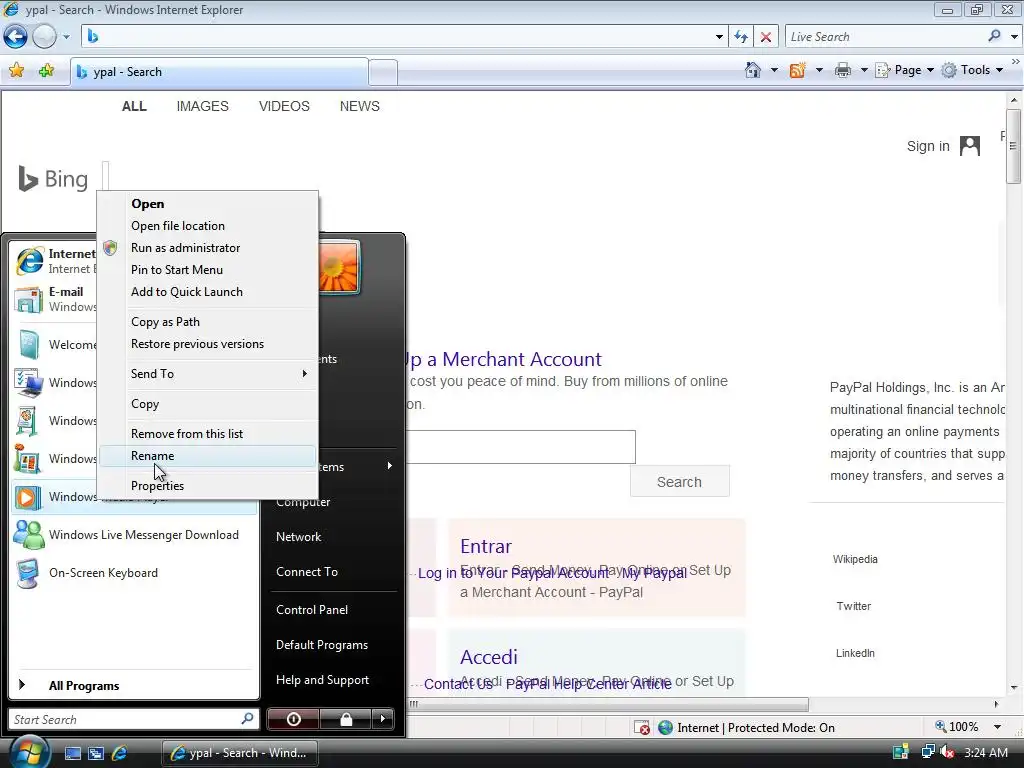Click the IE Forward navigation button
The height and width of the screenshot is (768, 1024).
pyautogui.click(x=44, y=37)
